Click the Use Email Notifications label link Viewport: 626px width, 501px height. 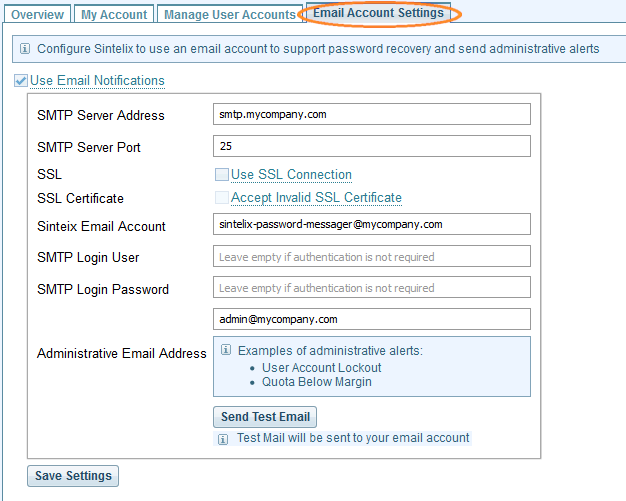tap(97, 81)
